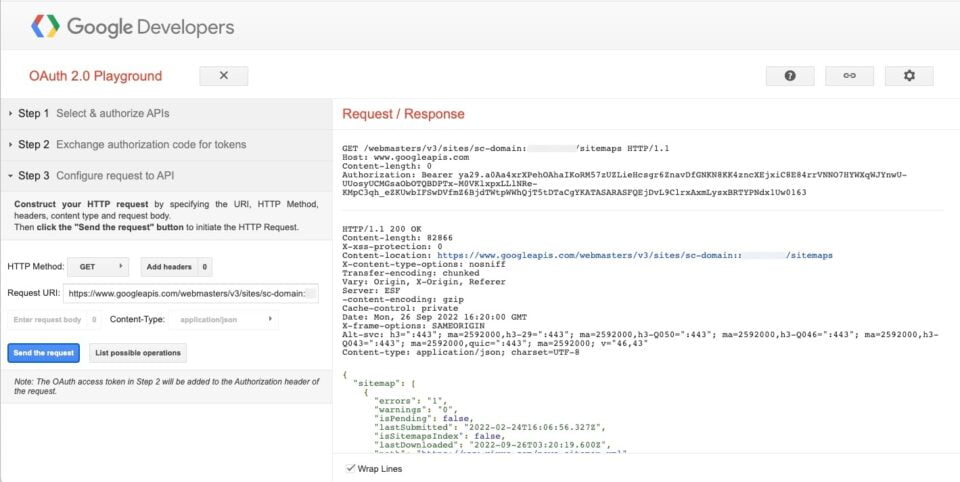This screenshot has height=482, width=960.
Task: Click the Content-type: application/json; charset=UTF-8 line
Action: click(460, 353)
